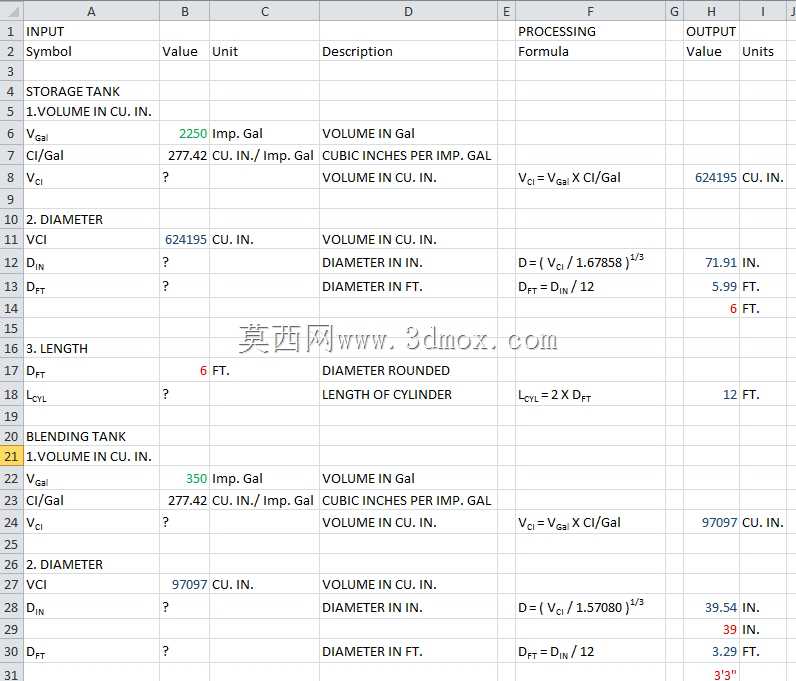Click the 39.54 output value
The image size is (796, 681).
tap(711, 607)
